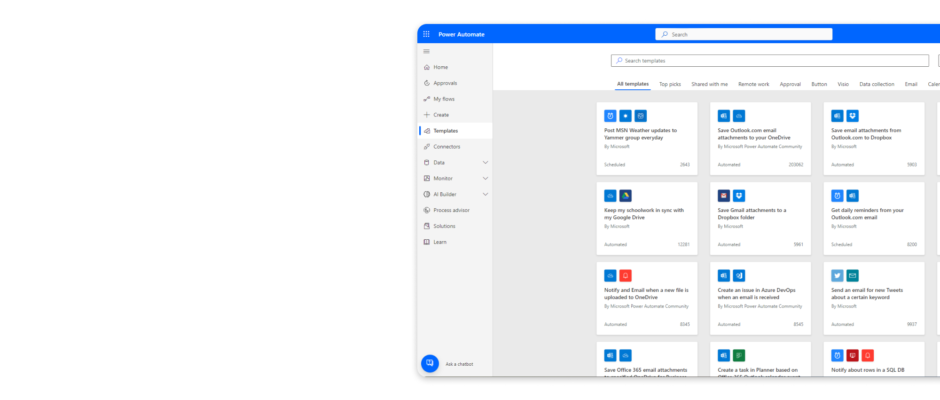940x400 pixels.
Task: Click the top Search box
Action: pos(743,34)
